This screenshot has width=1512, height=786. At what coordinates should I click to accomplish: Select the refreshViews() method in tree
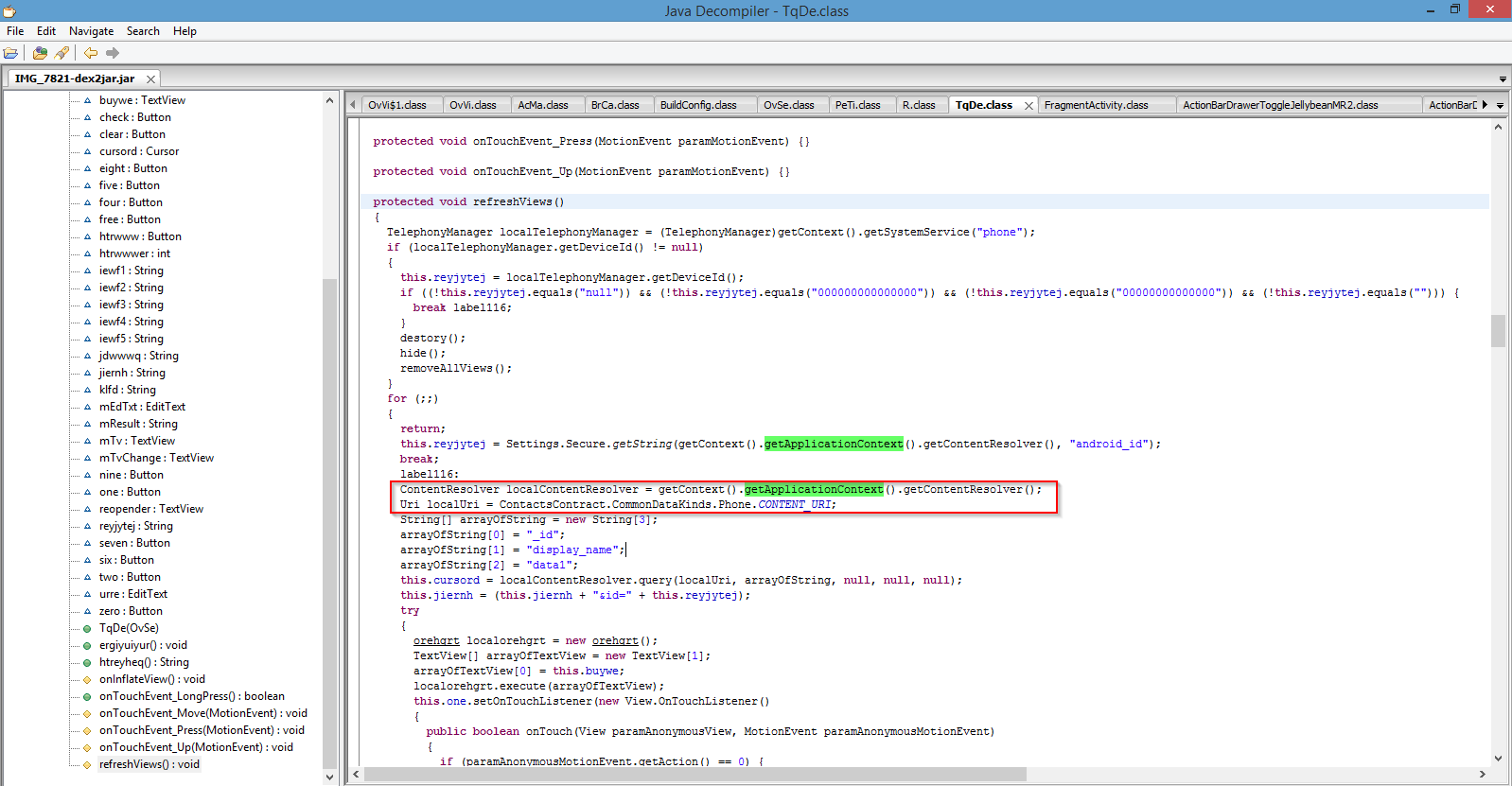click(x=149, y=764)
